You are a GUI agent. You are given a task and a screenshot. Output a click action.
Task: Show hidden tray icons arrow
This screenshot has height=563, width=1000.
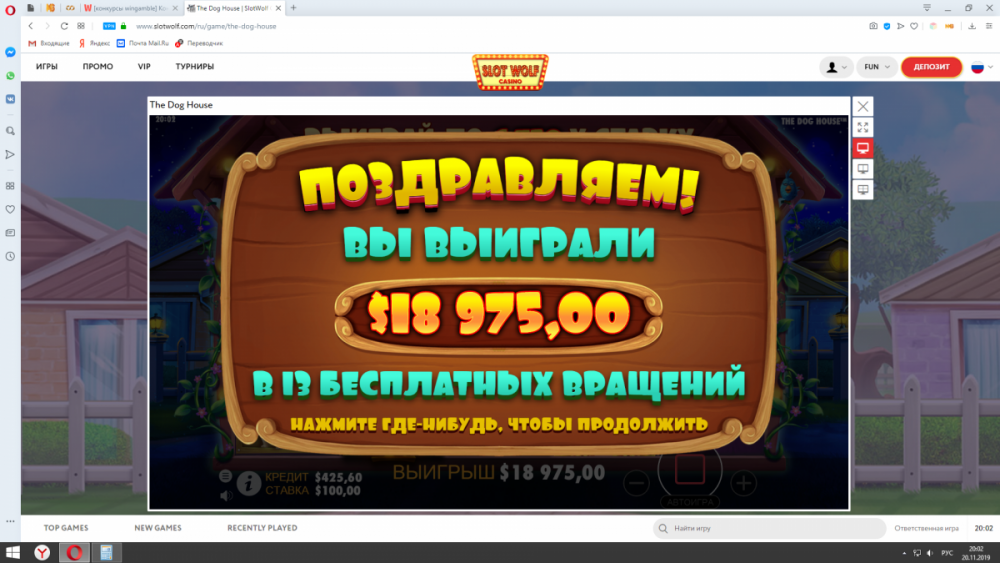(904, 553)
